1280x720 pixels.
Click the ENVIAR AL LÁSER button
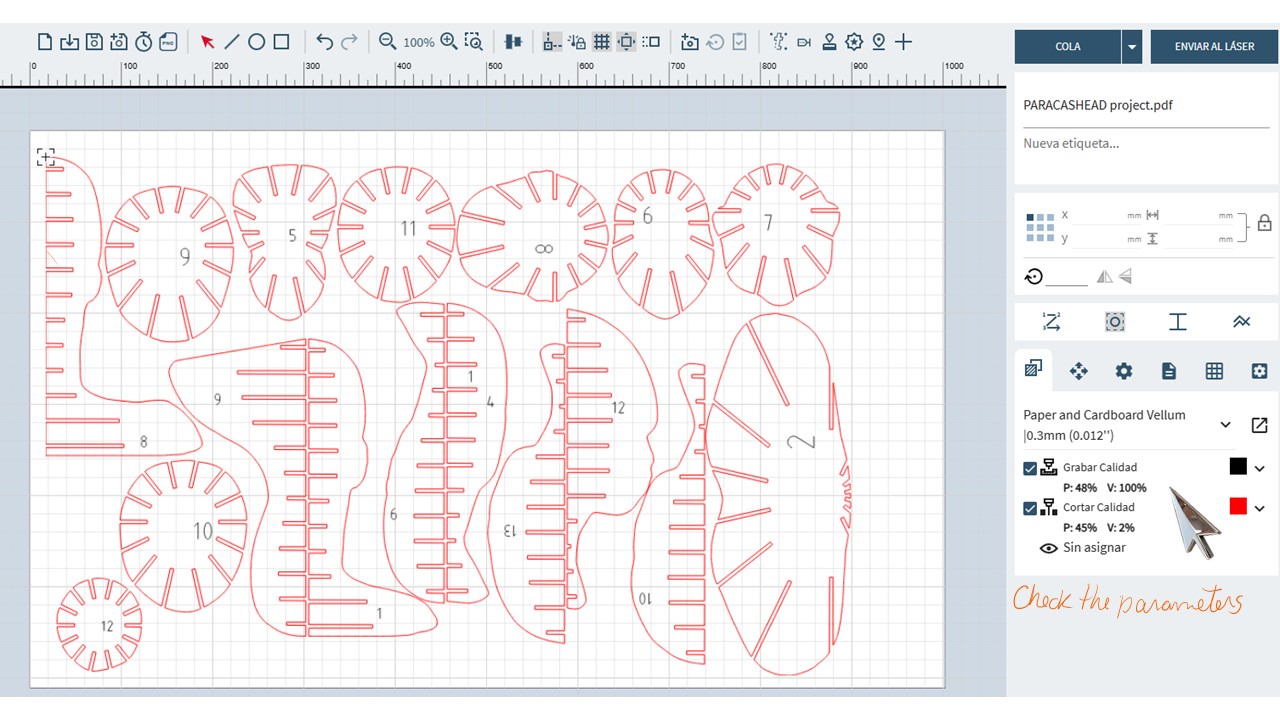click(x=1215, y=47)
